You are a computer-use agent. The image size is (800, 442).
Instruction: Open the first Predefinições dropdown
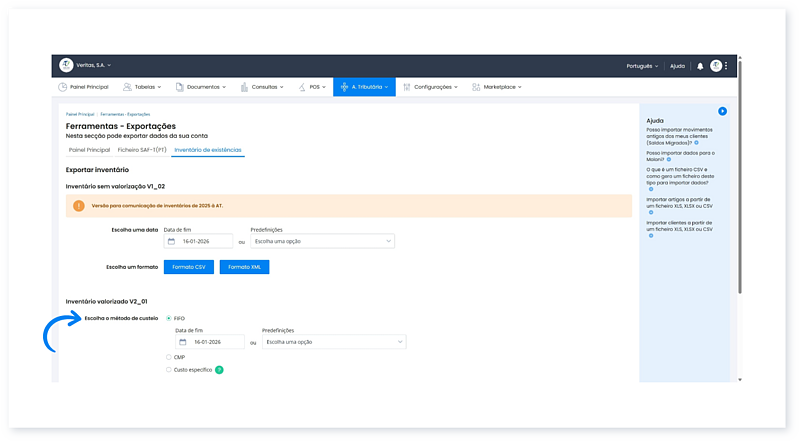coord(322,241)
